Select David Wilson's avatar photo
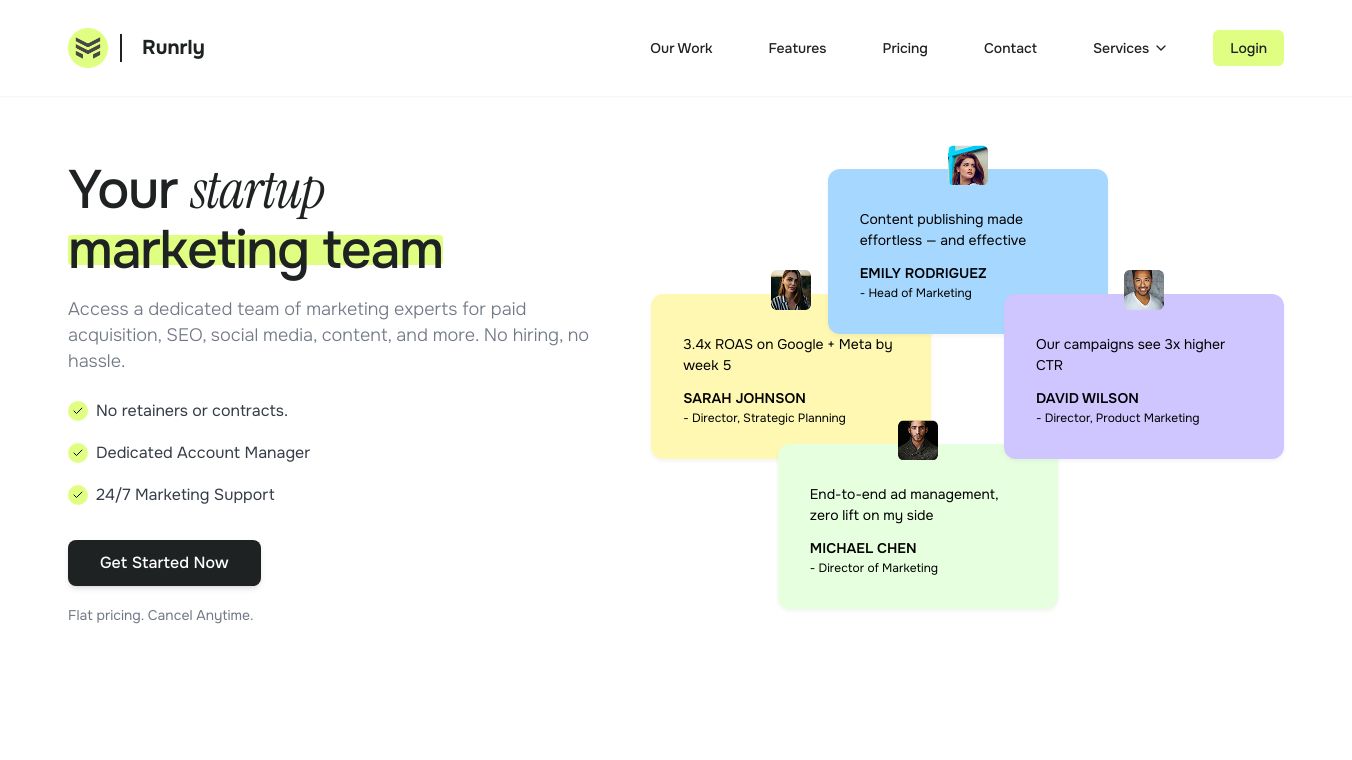The width and height of the screenshot is (1352, 760). [x=1144, y=290]
